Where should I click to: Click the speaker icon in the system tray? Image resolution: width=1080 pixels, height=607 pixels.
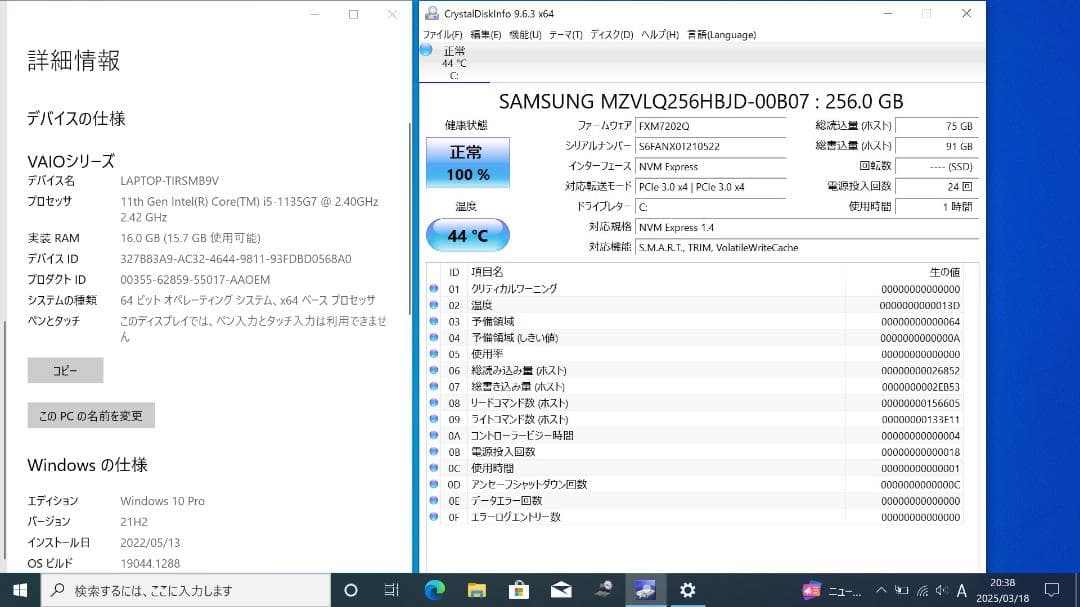click(941, 591)
